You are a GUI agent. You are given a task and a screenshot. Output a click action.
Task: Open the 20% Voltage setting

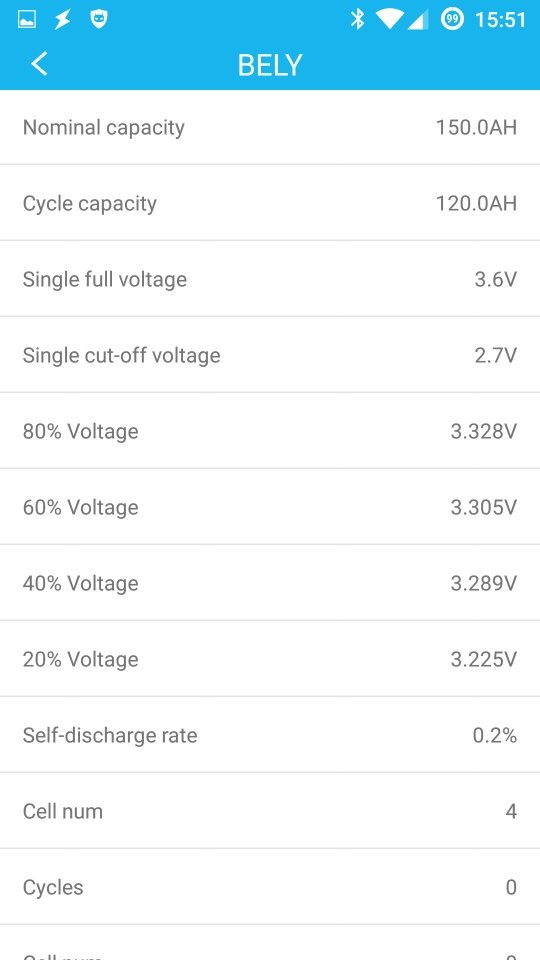point(270,658)
